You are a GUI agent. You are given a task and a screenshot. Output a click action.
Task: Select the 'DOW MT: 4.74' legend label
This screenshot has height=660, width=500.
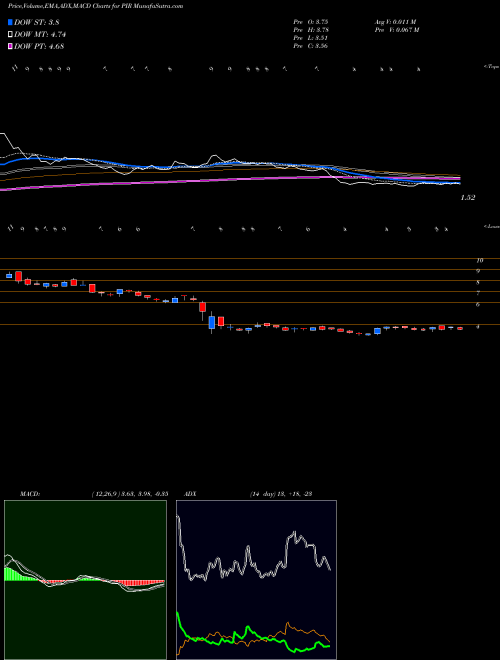[x=40, y=35]
